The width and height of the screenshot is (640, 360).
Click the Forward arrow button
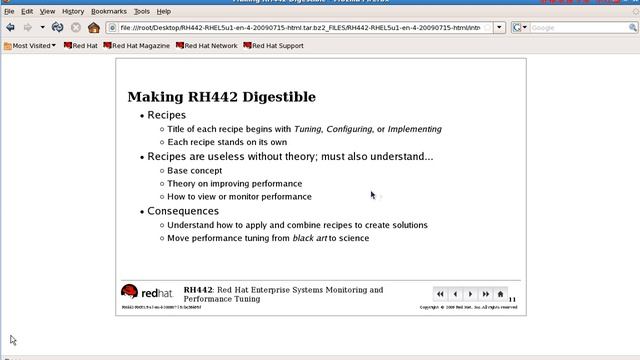click(27, 27)
